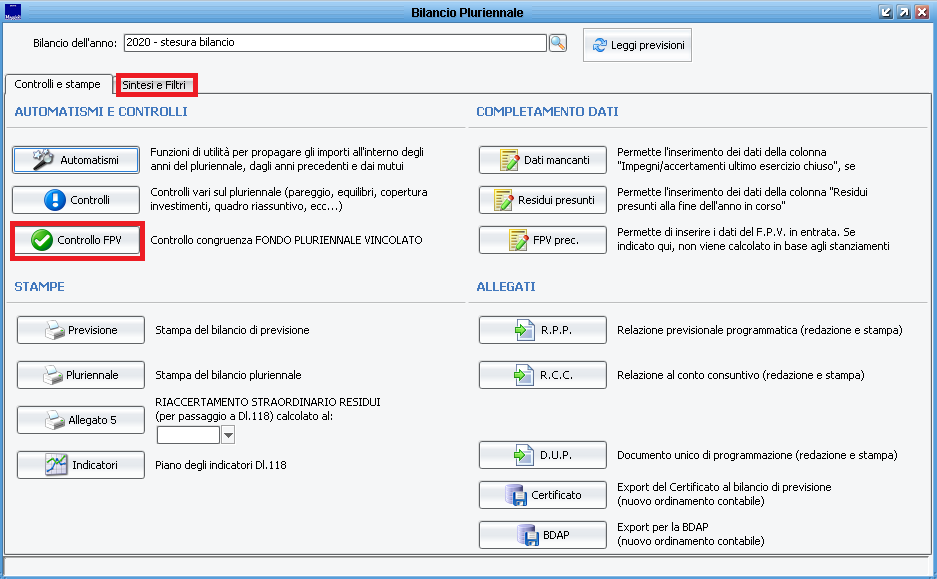Close the Bilancio Pluriennale window

pos(922,12)
